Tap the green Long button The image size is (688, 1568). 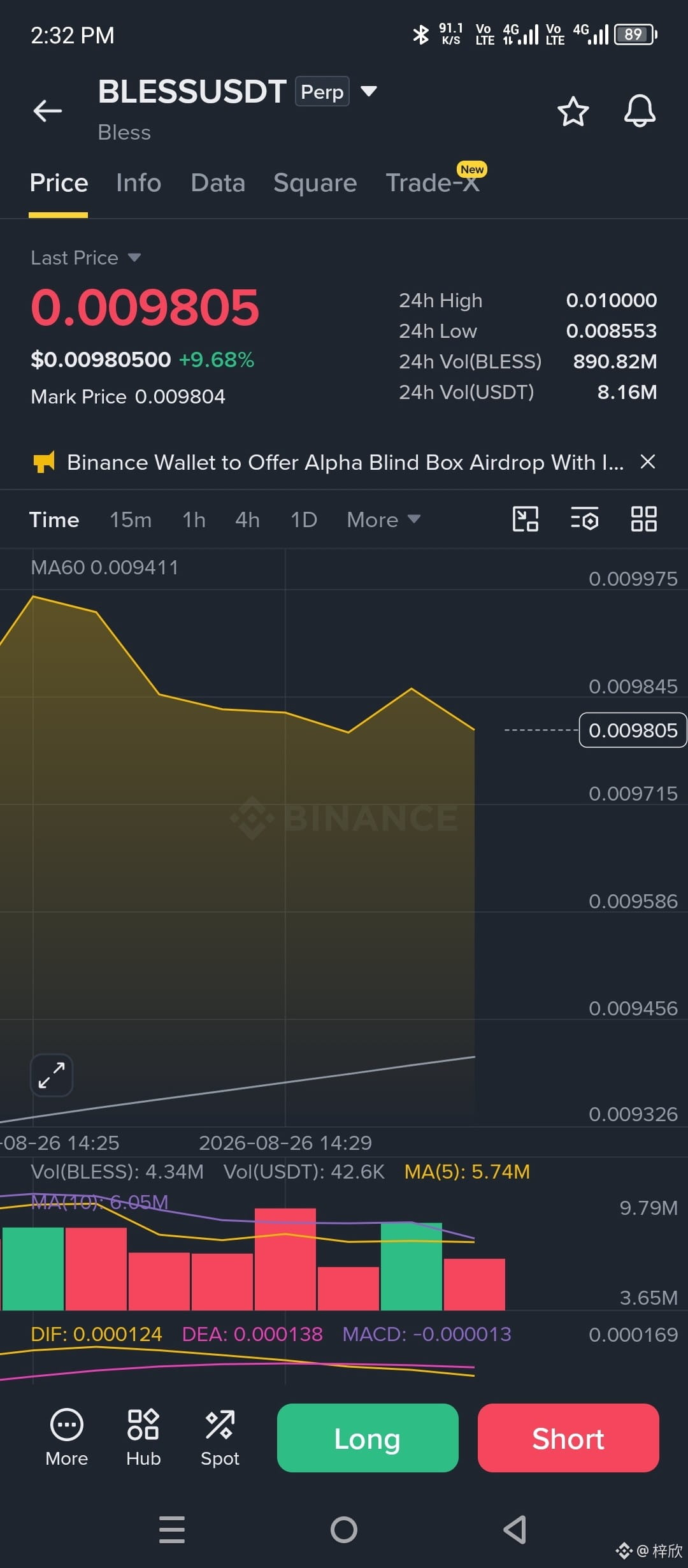pyautogui.click(x=368, y=1438)
